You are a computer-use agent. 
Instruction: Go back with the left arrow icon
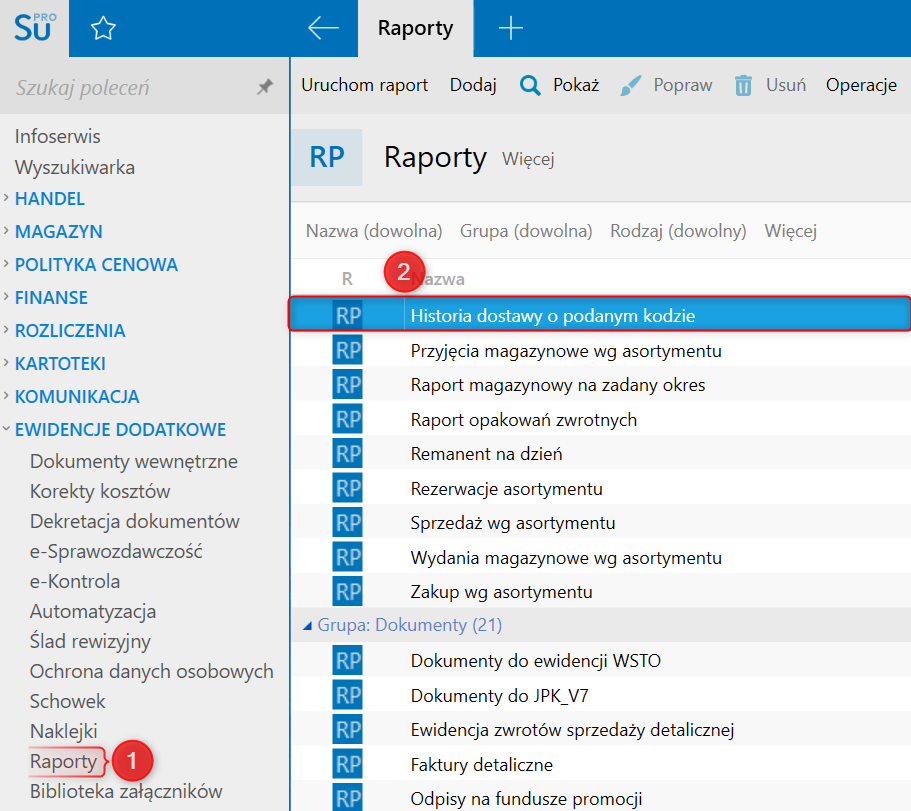coord(323,29)
